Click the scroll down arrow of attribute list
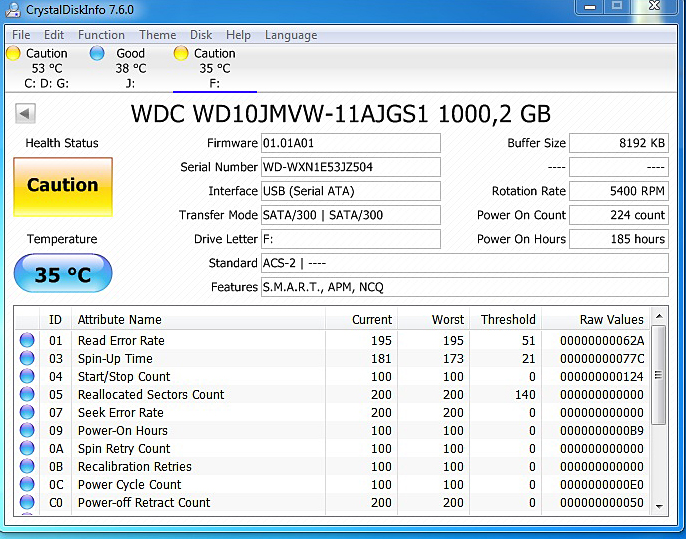The image size is (686, 539). click(x=659, y=506)
